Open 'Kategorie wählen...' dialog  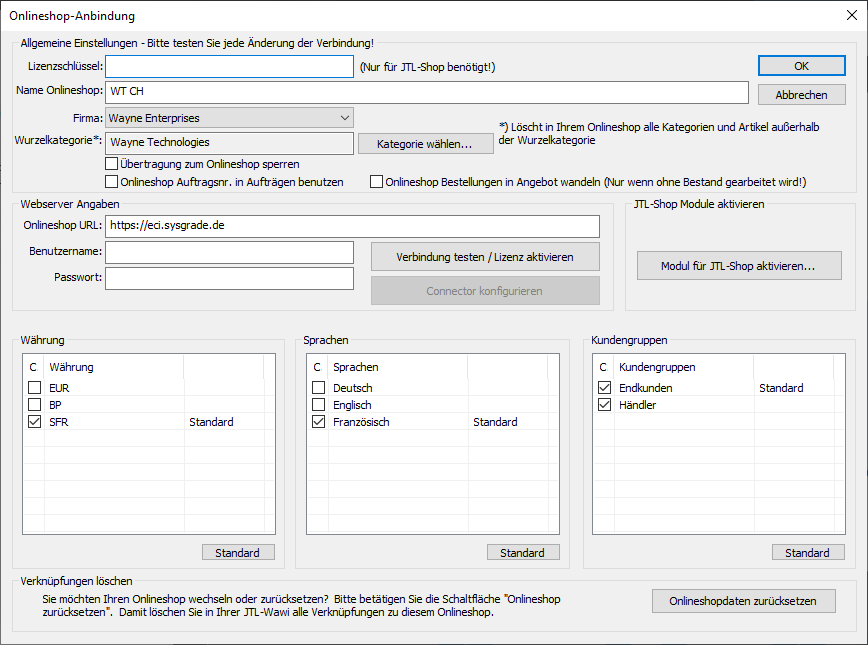pyautogui.click(x=426, y=143)
